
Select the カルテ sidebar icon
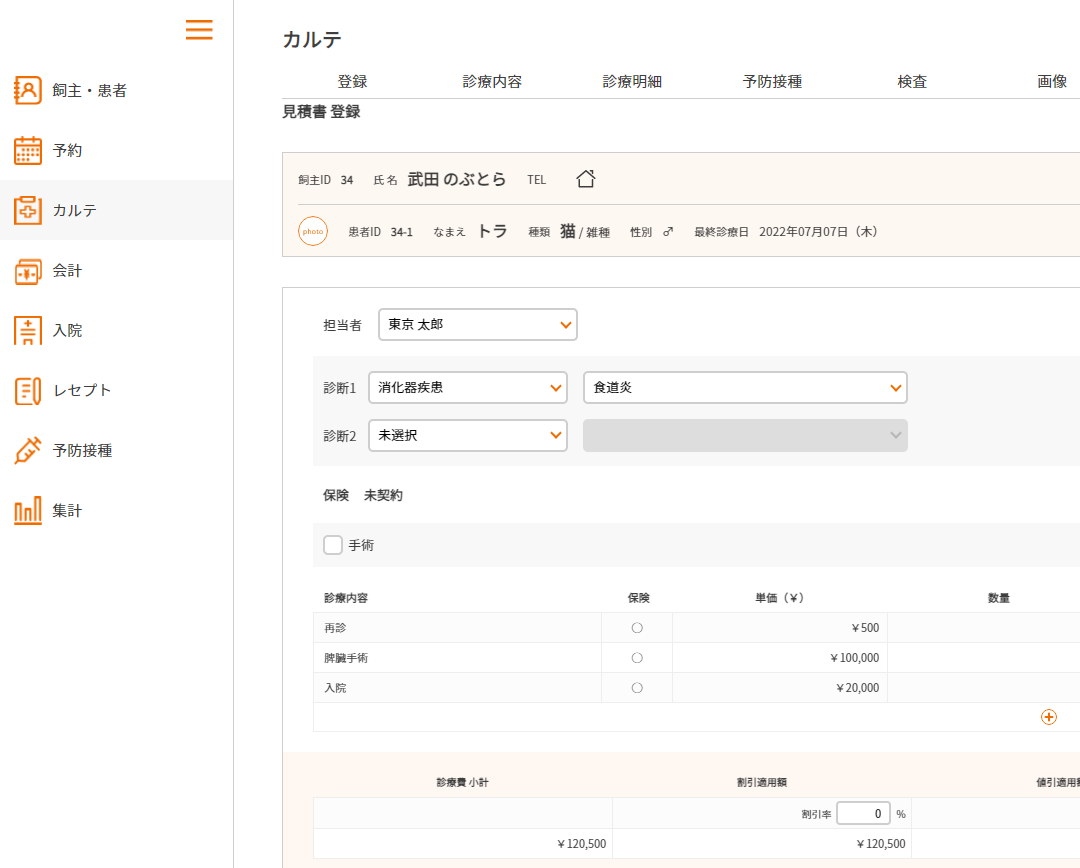(x=28, y=210)
